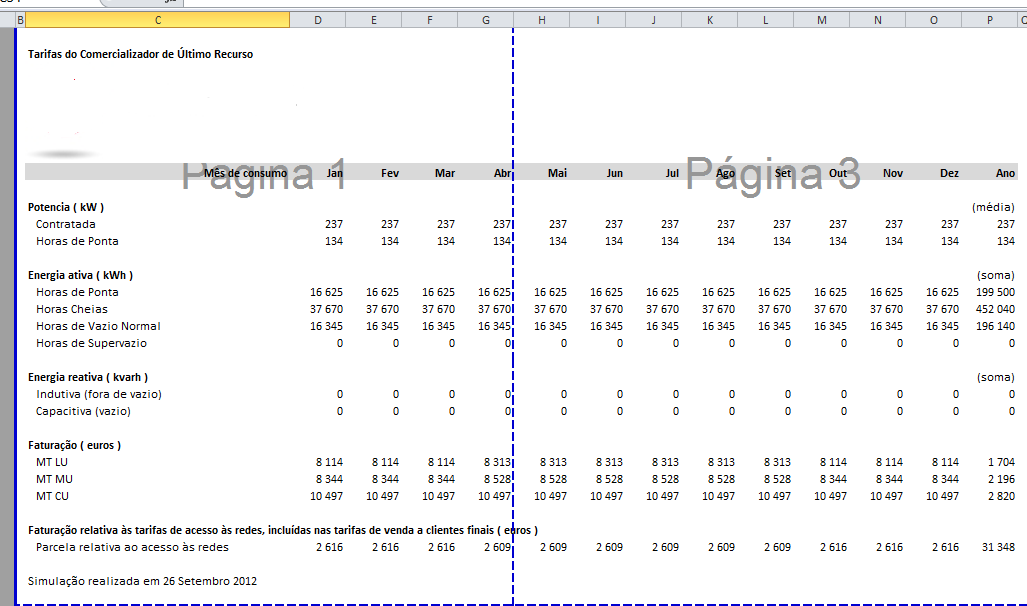Click the 'Energia ativa ( kWh )' heading cell
Viewport: 1027px width, 606px height.
pyautogui.click(x=80, y=275)
